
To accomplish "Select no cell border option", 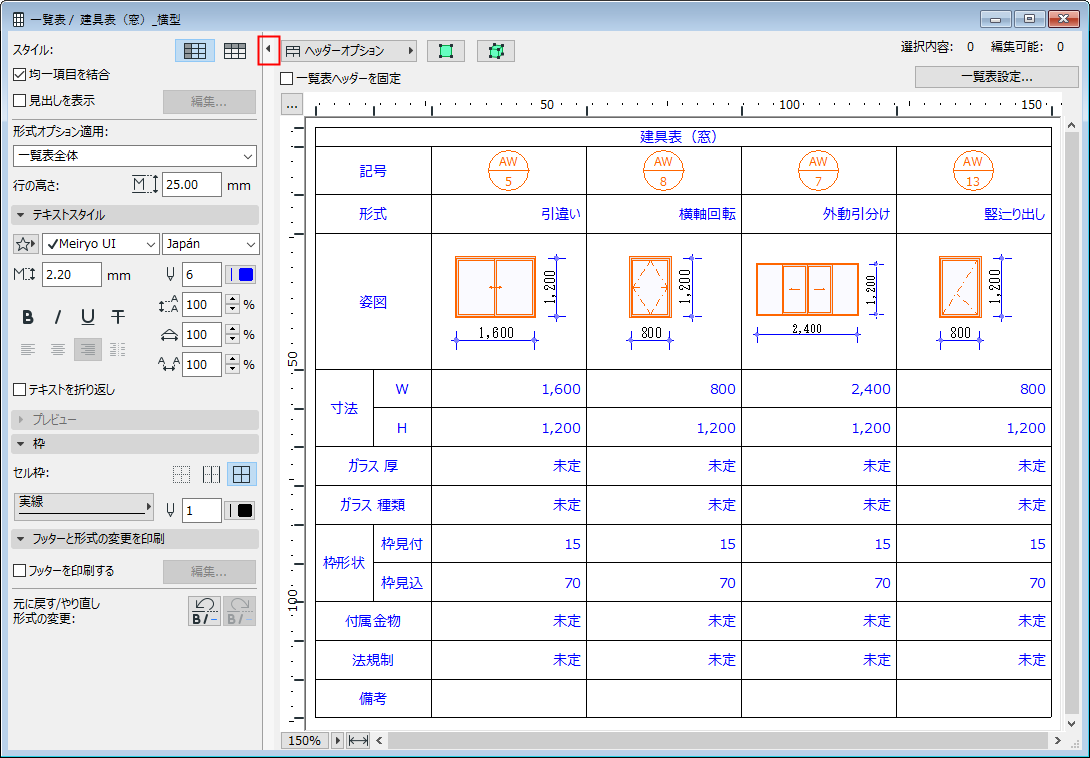I will (x=181, y=474).
